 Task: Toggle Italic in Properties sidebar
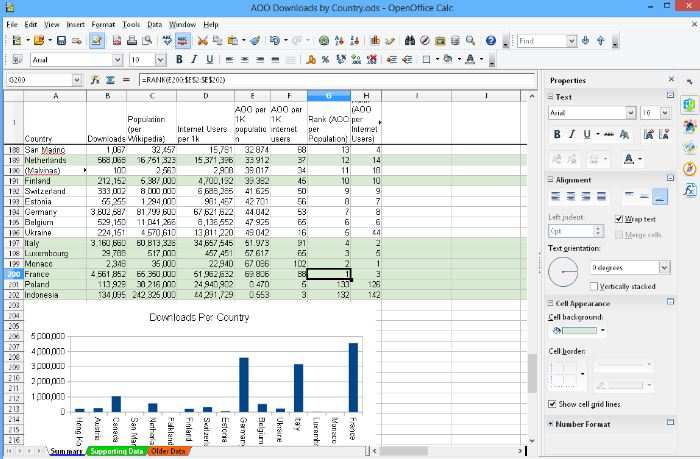pyautogui.click(x=572, y=134)
